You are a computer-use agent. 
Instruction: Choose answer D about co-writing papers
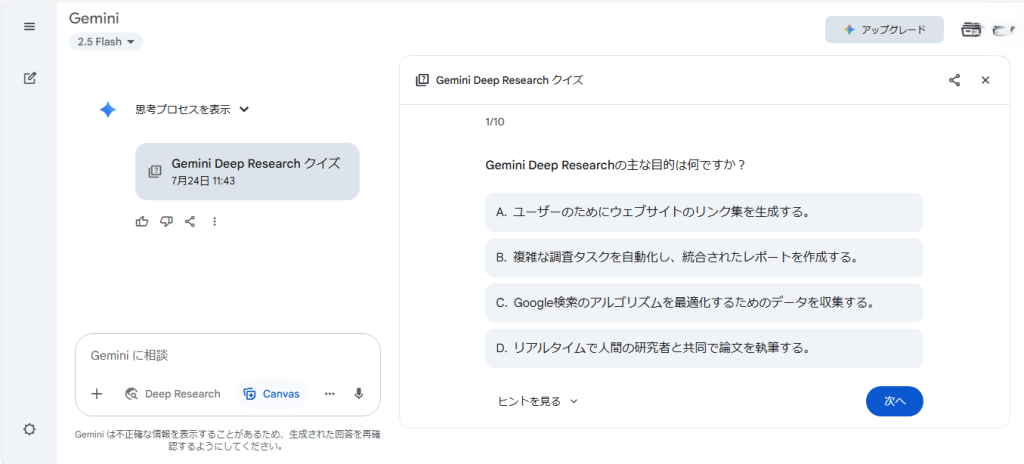pos(703,348)
